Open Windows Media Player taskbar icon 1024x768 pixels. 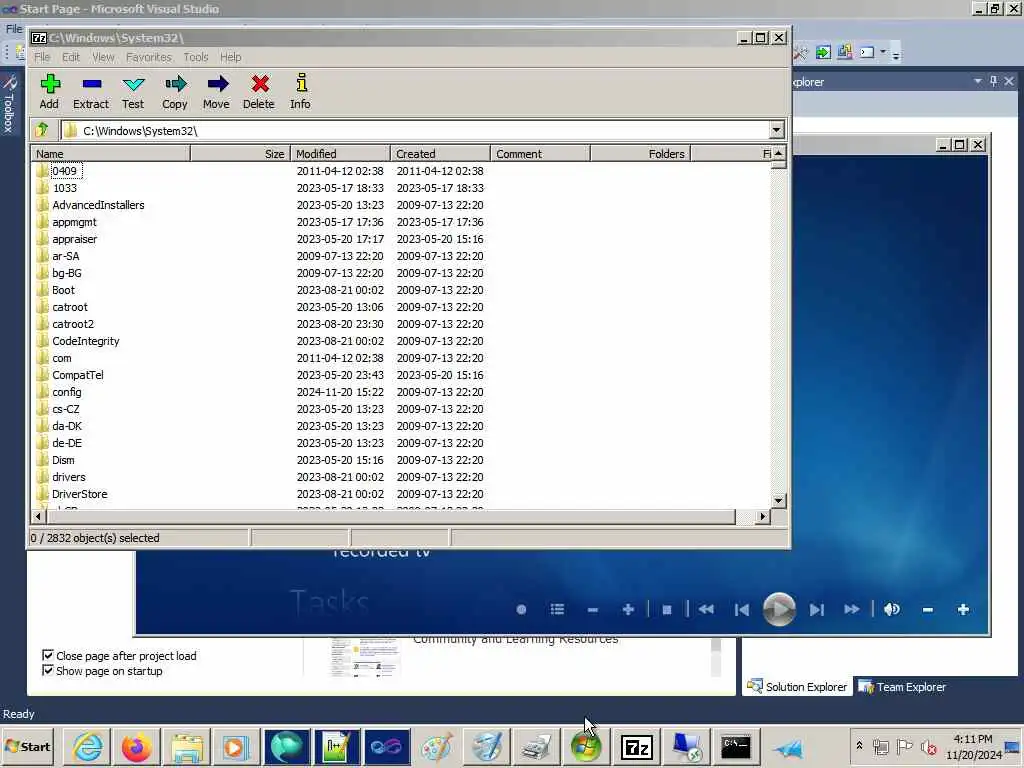(235, 746)
